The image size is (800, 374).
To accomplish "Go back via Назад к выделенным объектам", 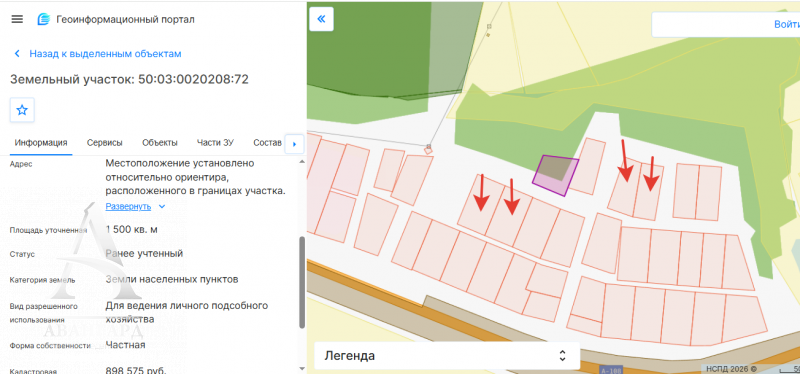I will point(105,54).
